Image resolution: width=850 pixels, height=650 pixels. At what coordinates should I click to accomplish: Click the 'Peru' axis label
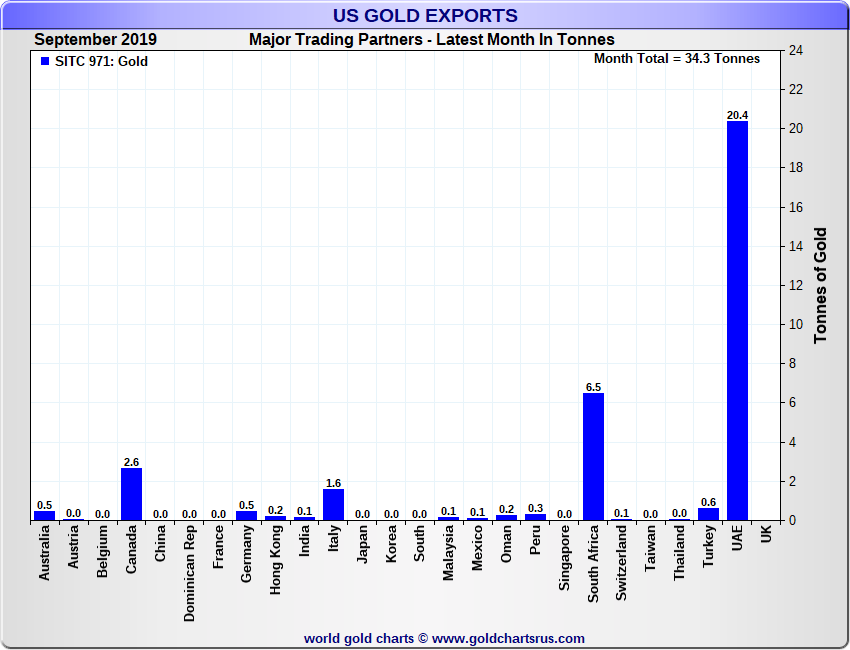click(x=536, y=540)
